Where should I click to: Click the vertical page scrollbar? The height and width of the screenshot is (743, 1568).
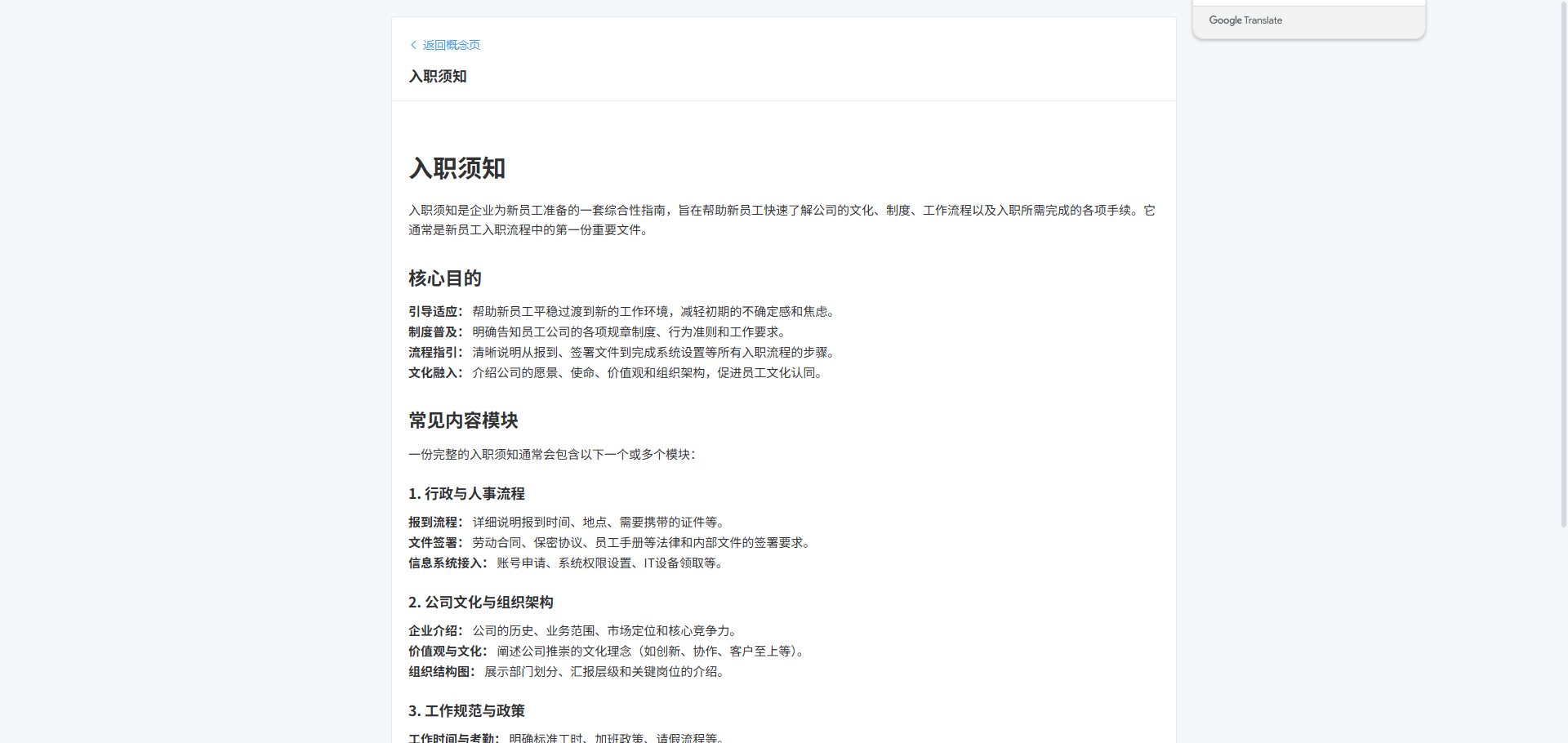click(x=1563, y=264)
